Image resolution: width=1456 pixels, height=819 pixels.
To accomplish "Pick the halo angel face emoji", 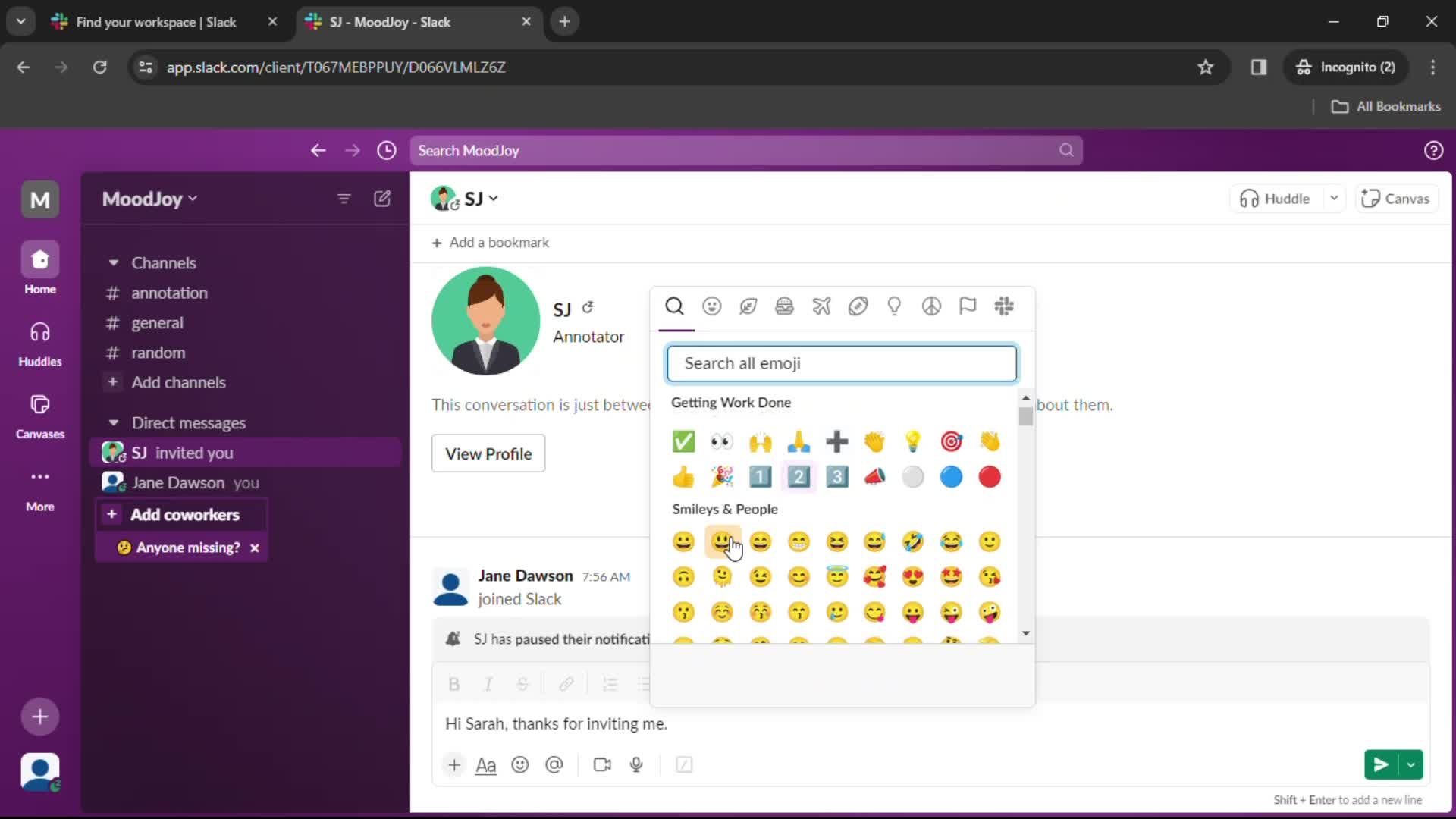I will coord(836,577).
